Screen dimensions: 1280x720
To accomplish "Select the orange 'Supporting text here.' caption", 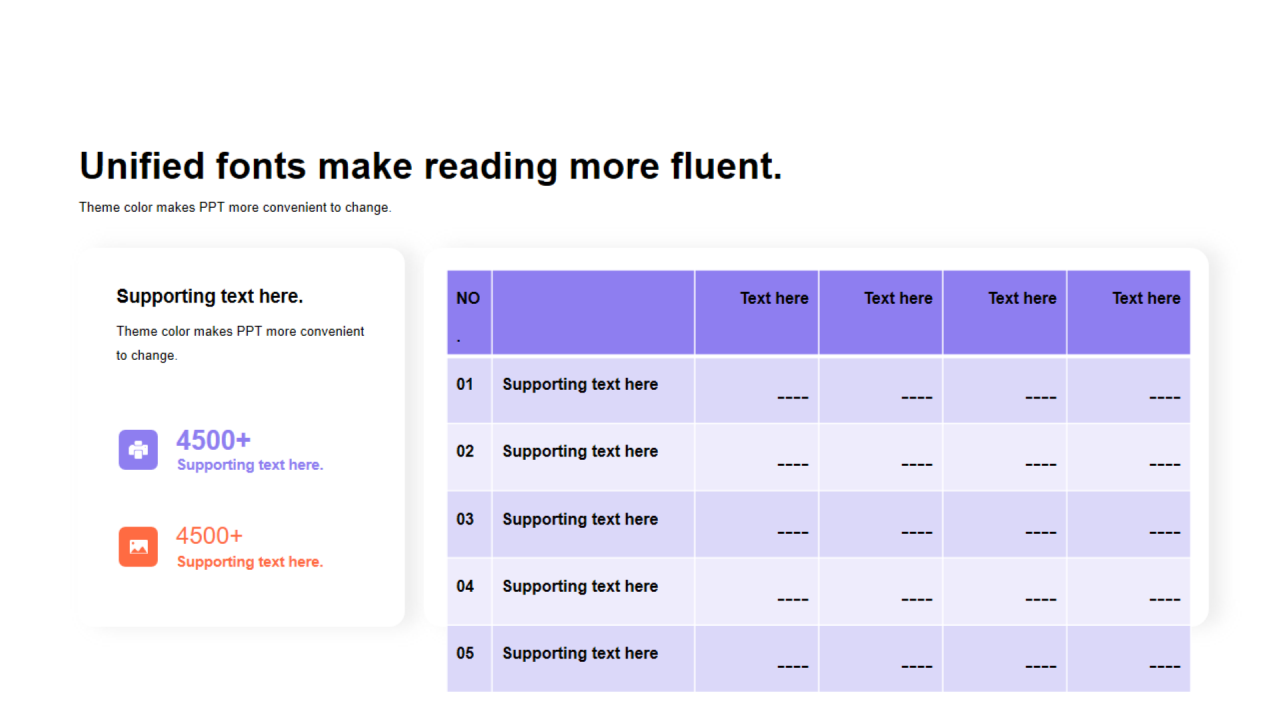I will tap(250, 562).
